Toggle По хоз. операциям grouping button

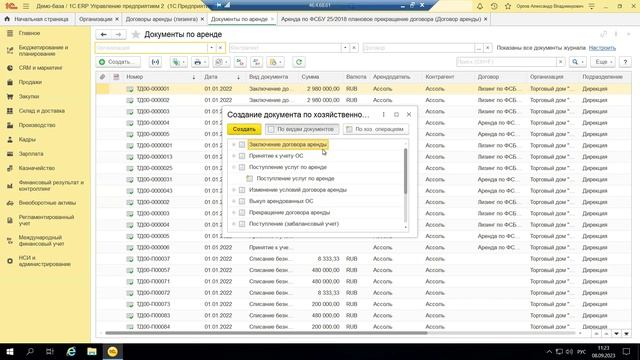376,129
